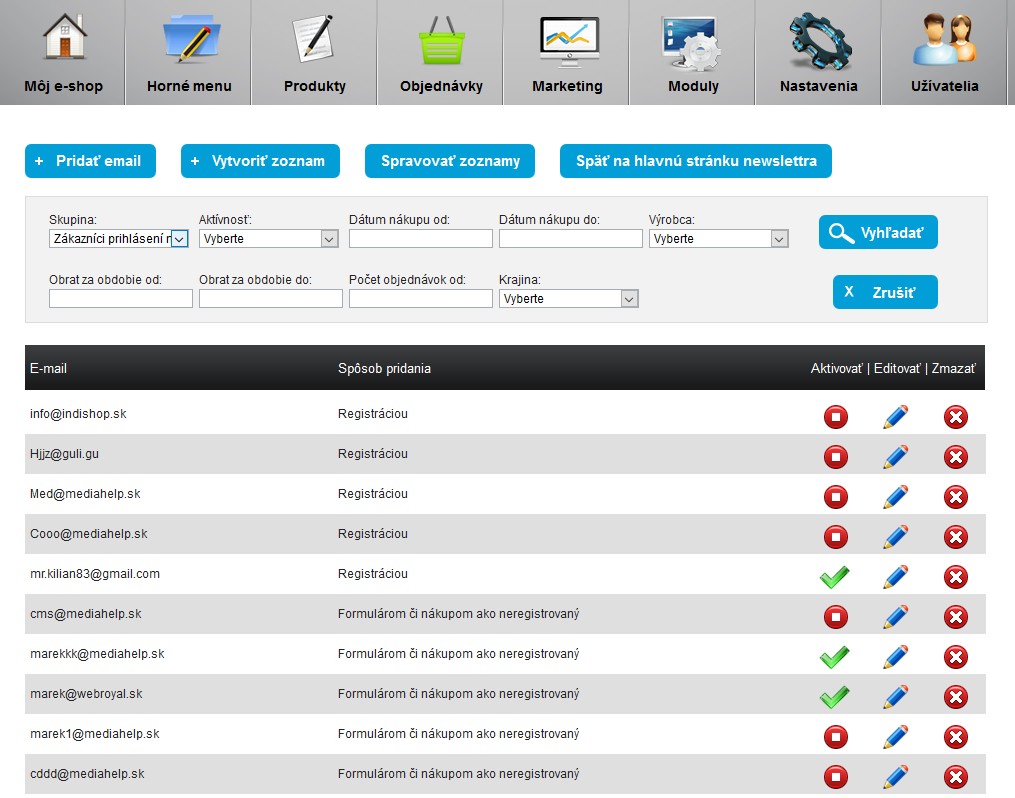Open the Krajina country dropdown

[x=568, y=299]
